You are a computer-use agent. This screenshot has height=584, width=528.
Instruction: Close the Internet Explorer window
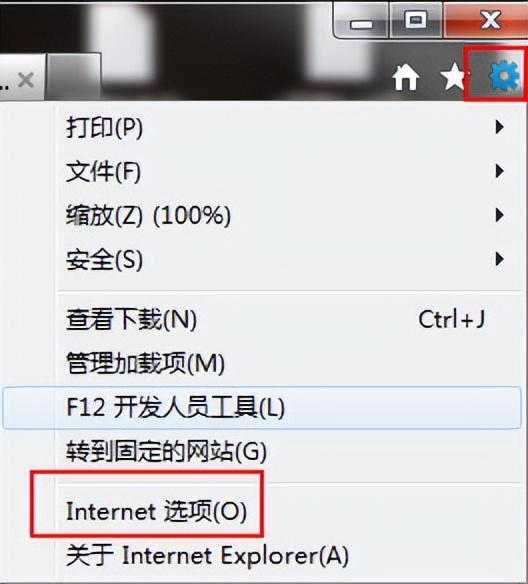click(490, 19)
